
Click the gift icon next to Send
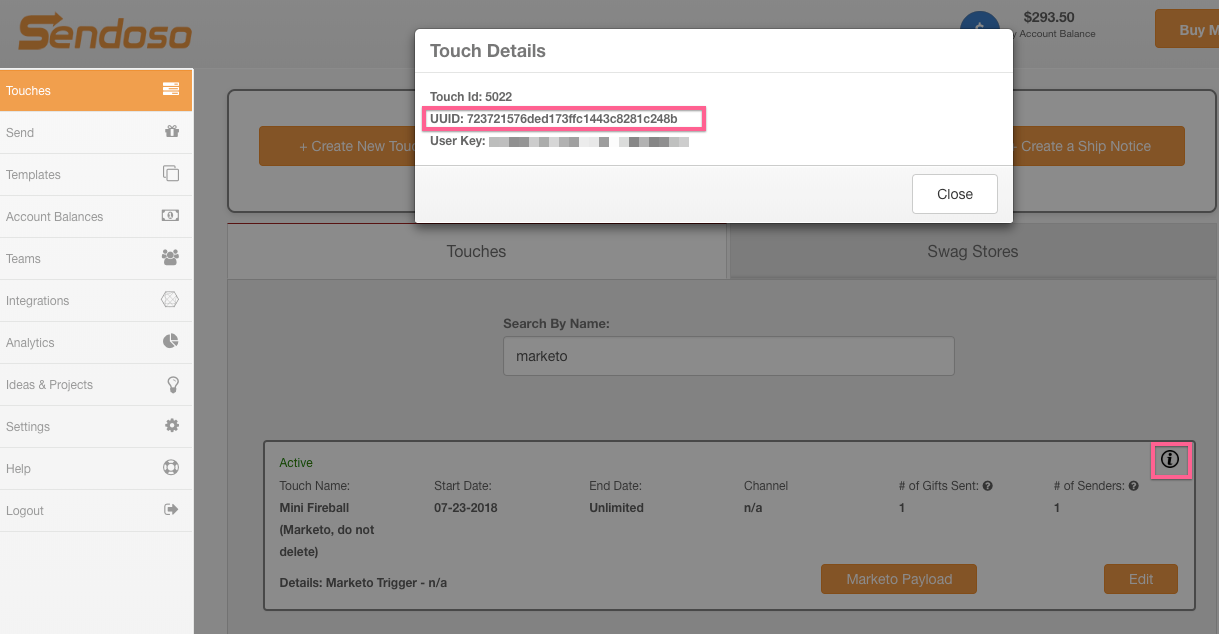click(171, 132)
